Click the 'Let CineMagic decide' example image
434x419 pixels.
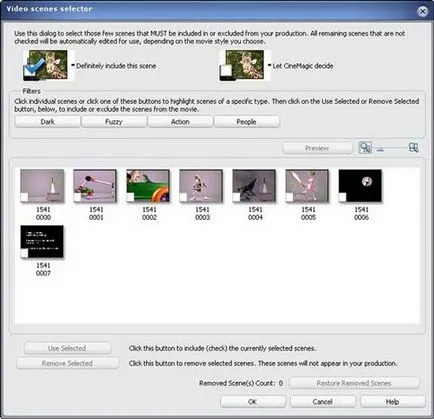click(245, 65)
